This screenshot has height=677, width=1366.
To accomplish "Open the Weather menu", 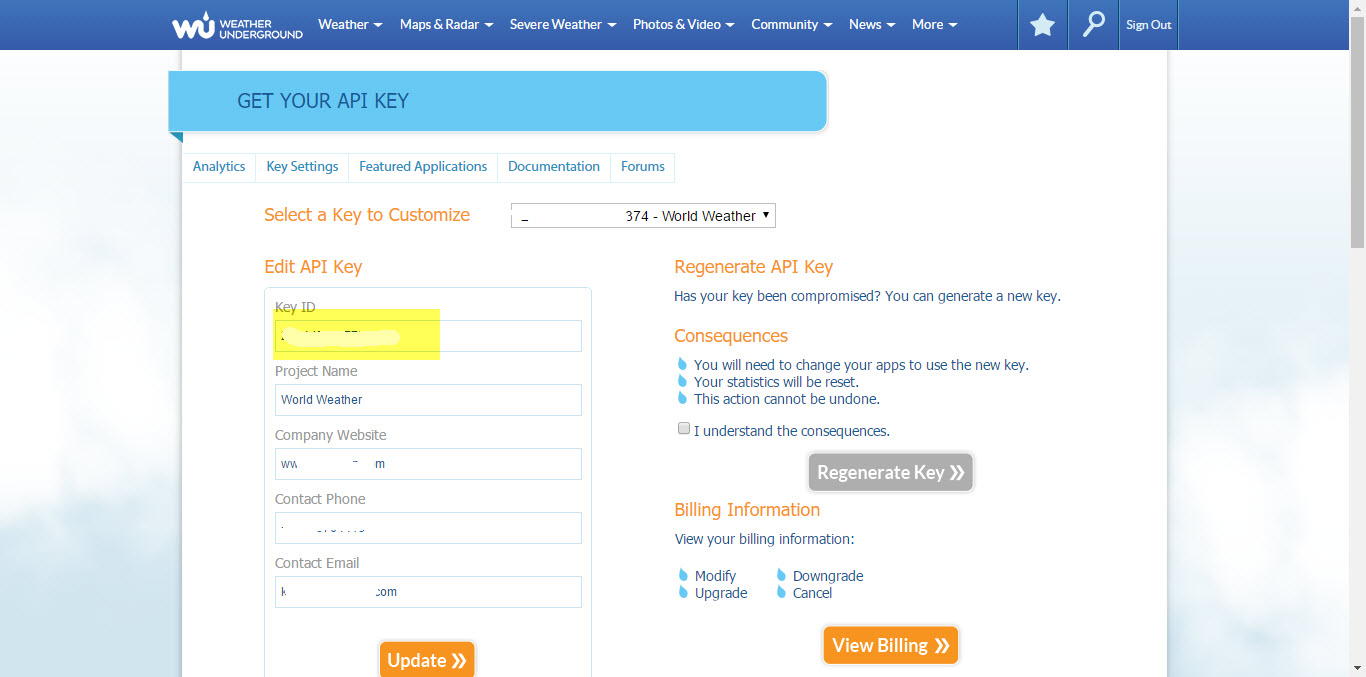I will [350, 24].
